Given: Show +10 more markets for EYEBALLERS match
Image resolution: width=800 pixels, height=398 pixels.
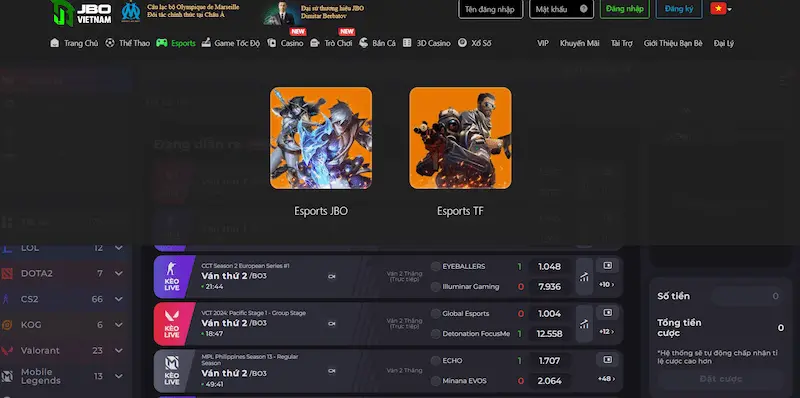Looking at the screenshot, I should (607, 285).
